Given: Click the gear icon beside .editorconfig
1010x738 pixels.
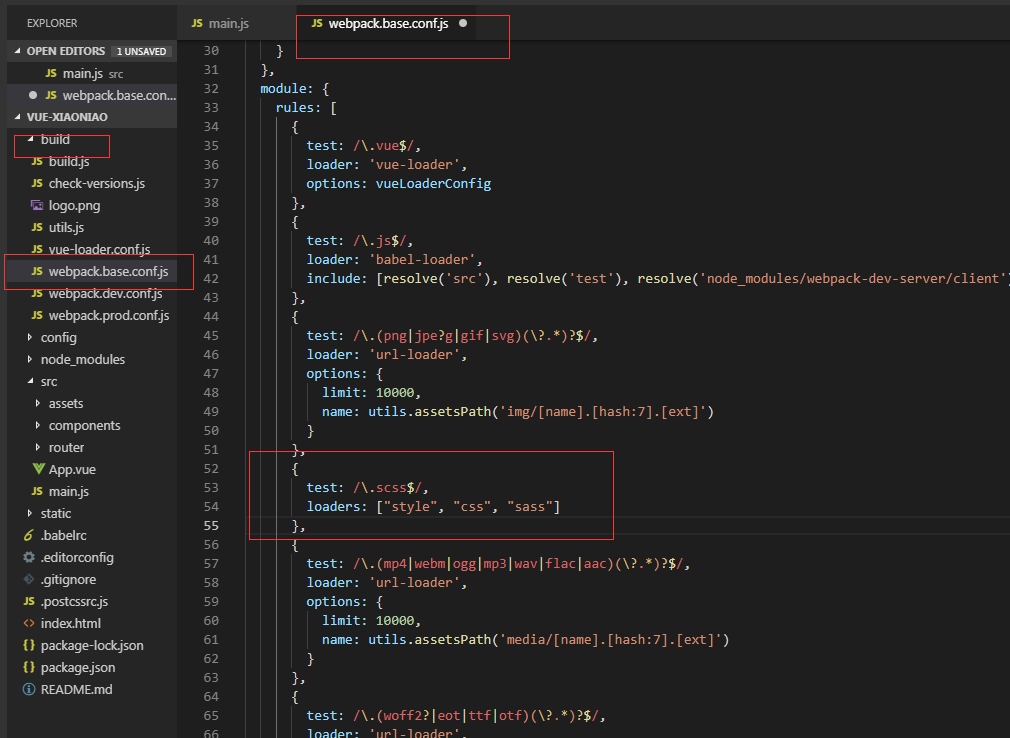Looking at the screenshot, I should click(x=29, y=557).
